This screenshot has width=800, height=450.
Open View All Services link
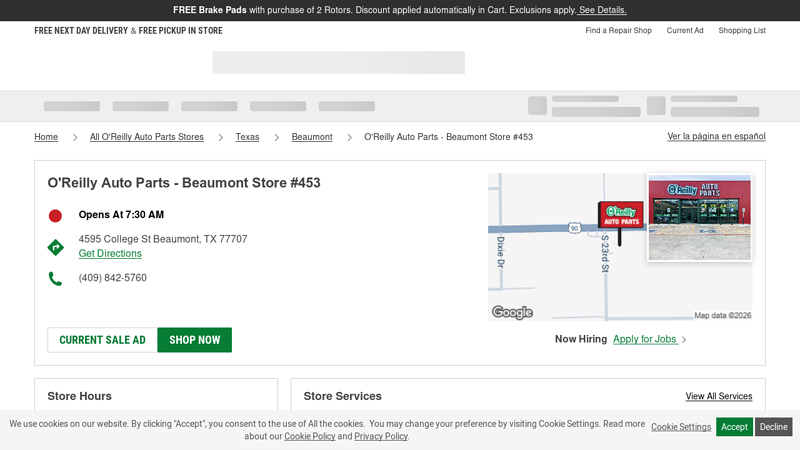point(718,396)
